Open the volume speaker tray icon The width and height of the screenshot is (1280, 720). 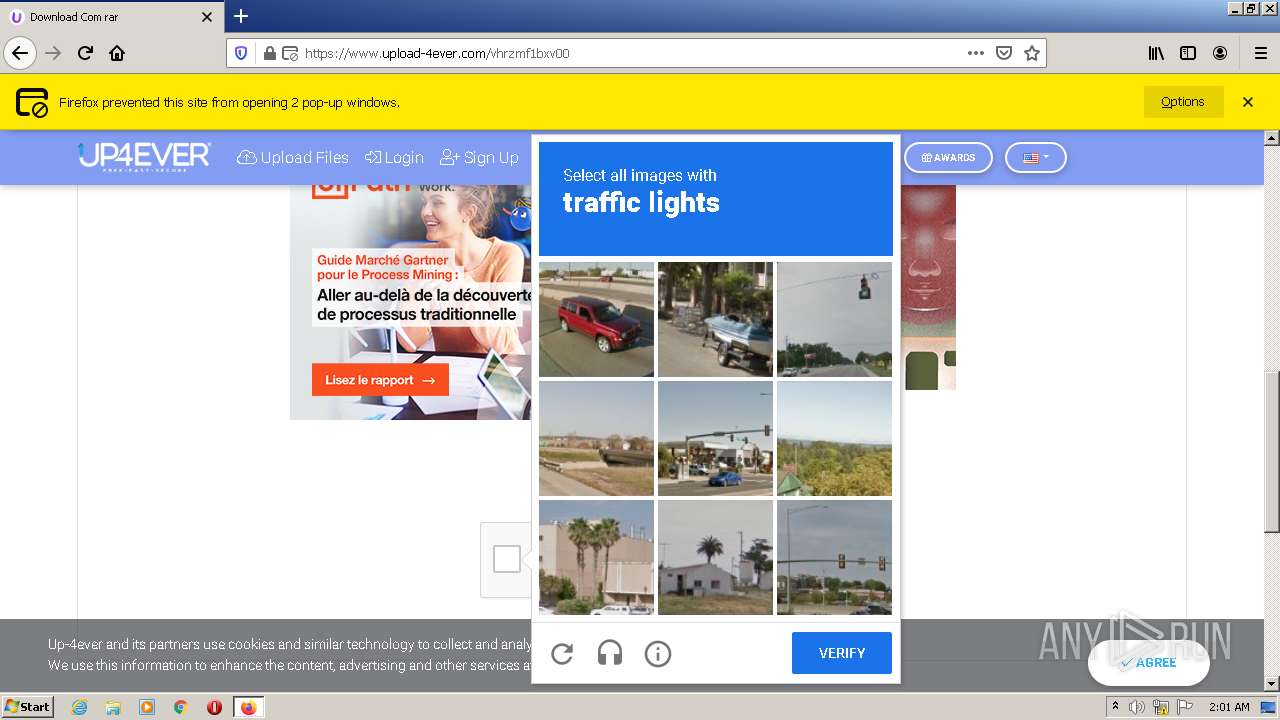(x=1137, y=707)
